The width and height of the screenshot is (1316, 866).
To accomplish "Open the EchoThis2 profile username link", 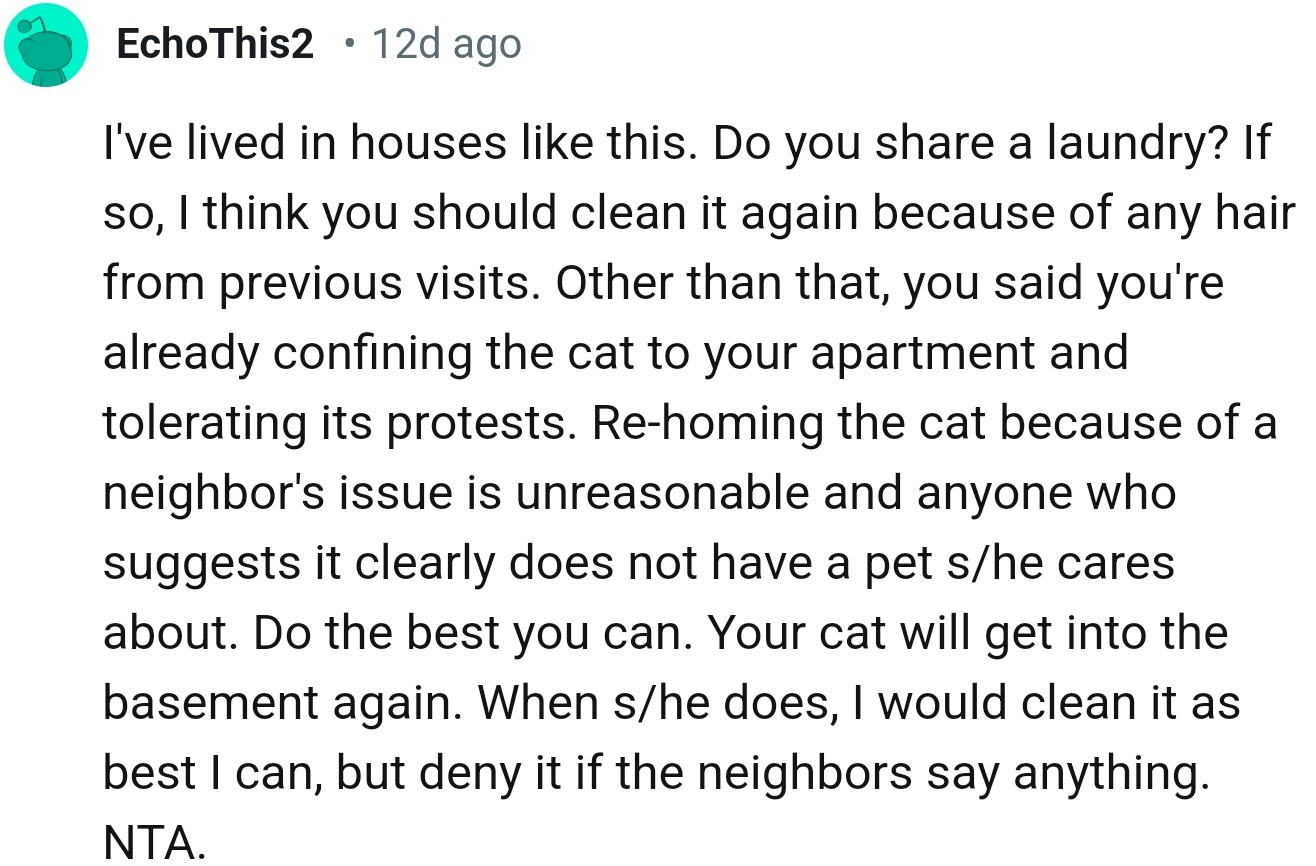I will (215, 44).
